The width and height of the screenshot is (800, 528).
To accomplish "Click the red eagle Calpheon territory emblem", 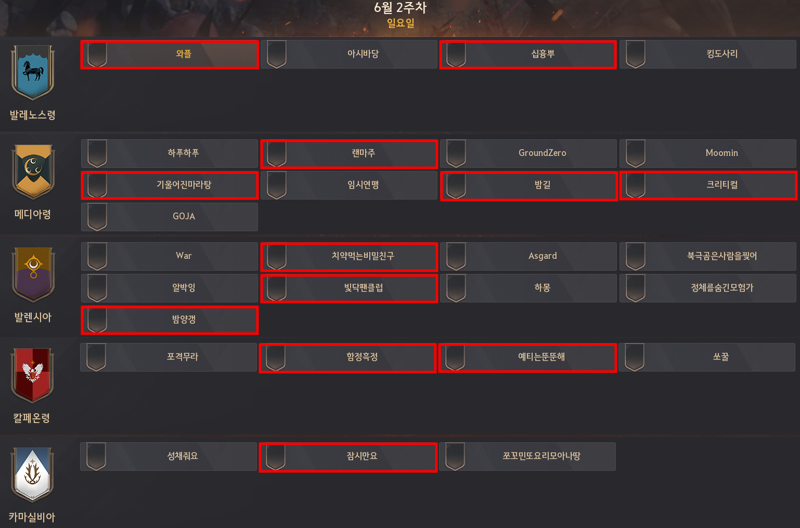I will click(x=33, y=375).
